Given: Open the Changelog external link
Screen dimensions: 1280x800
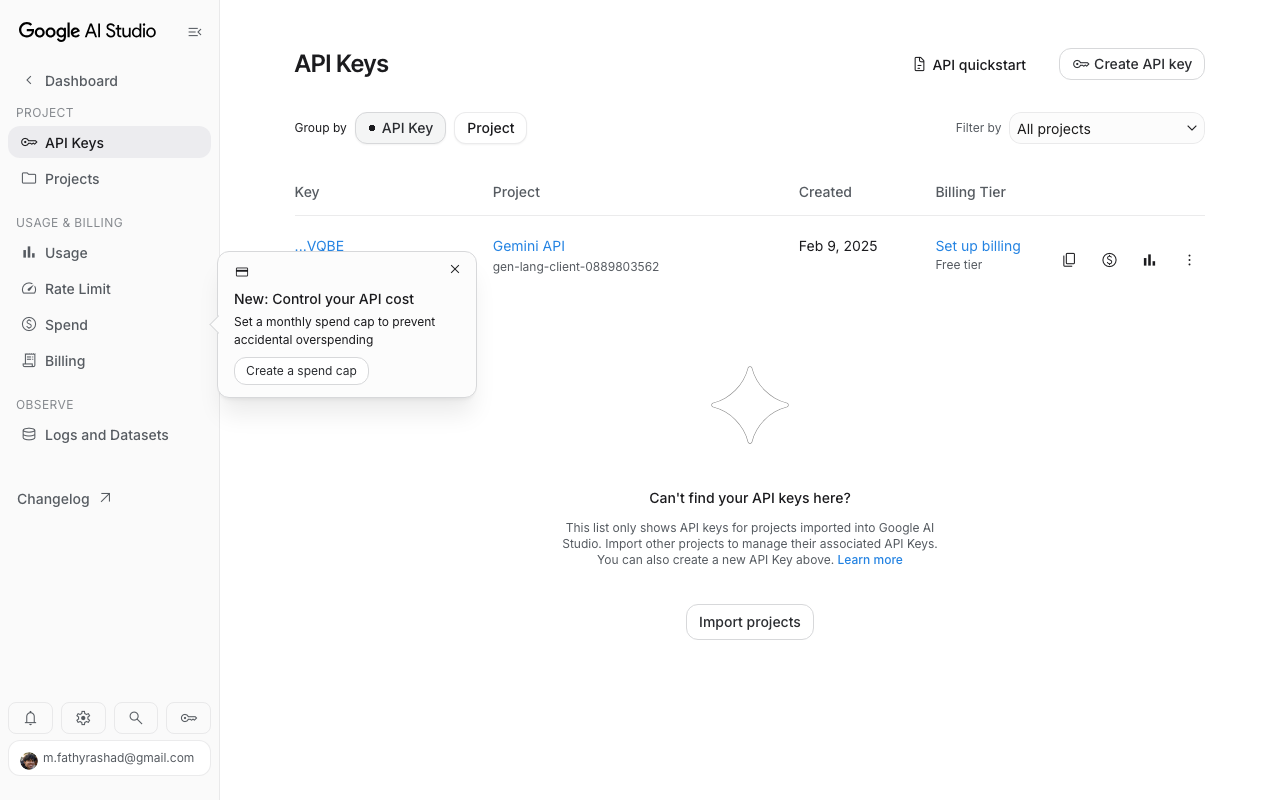Looking at the screenshot, I should click(64, 498).
